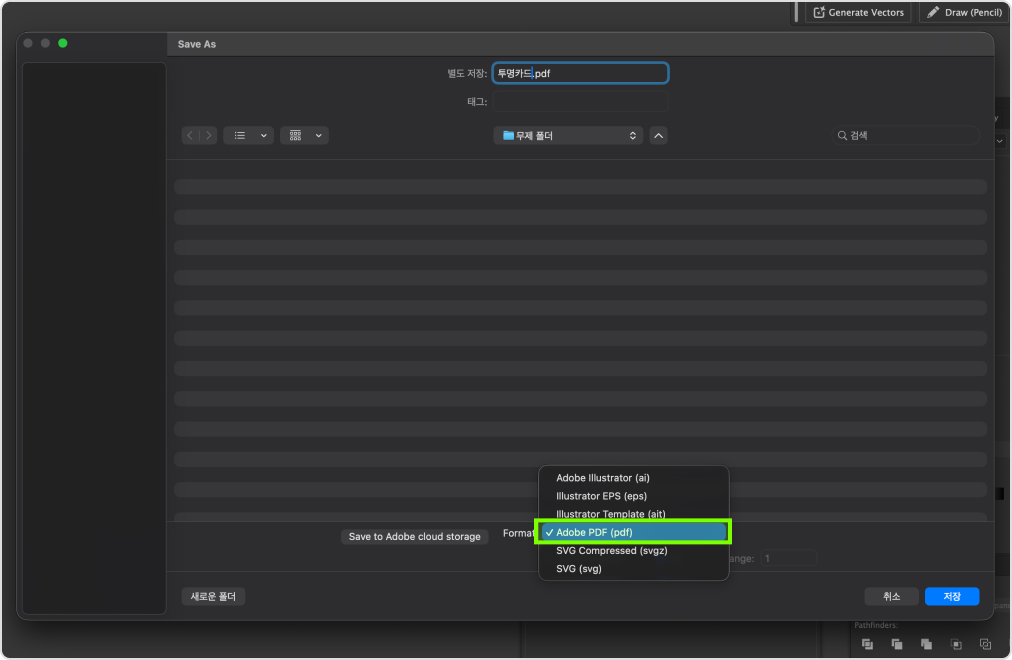Click the Crop pathfinder icon
Screen dimensions: 1012x660
pos(957,644)
